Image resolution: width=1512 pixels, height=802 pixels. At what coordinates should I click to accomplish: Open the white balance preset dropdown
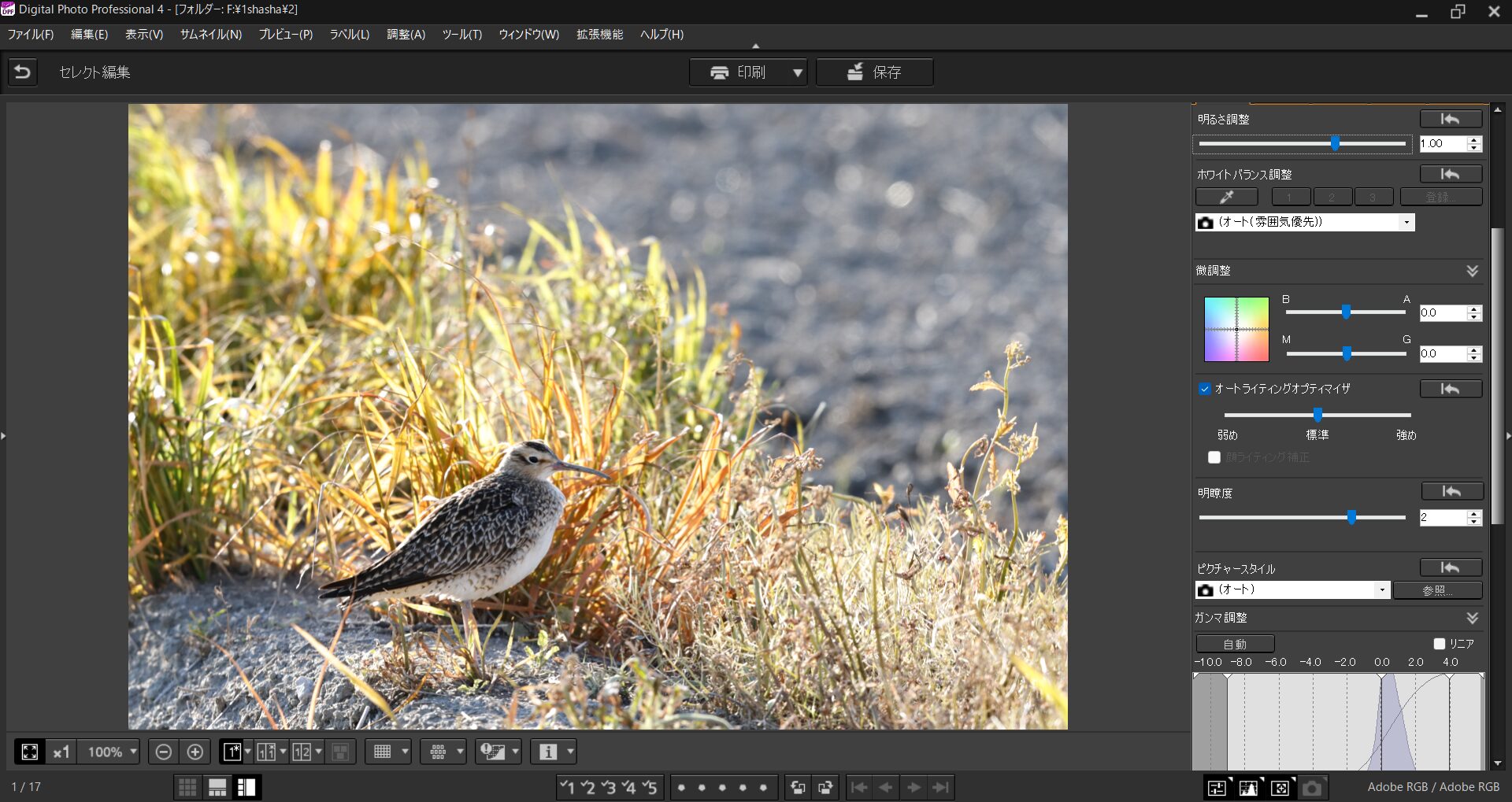[x=1406, y=223]
